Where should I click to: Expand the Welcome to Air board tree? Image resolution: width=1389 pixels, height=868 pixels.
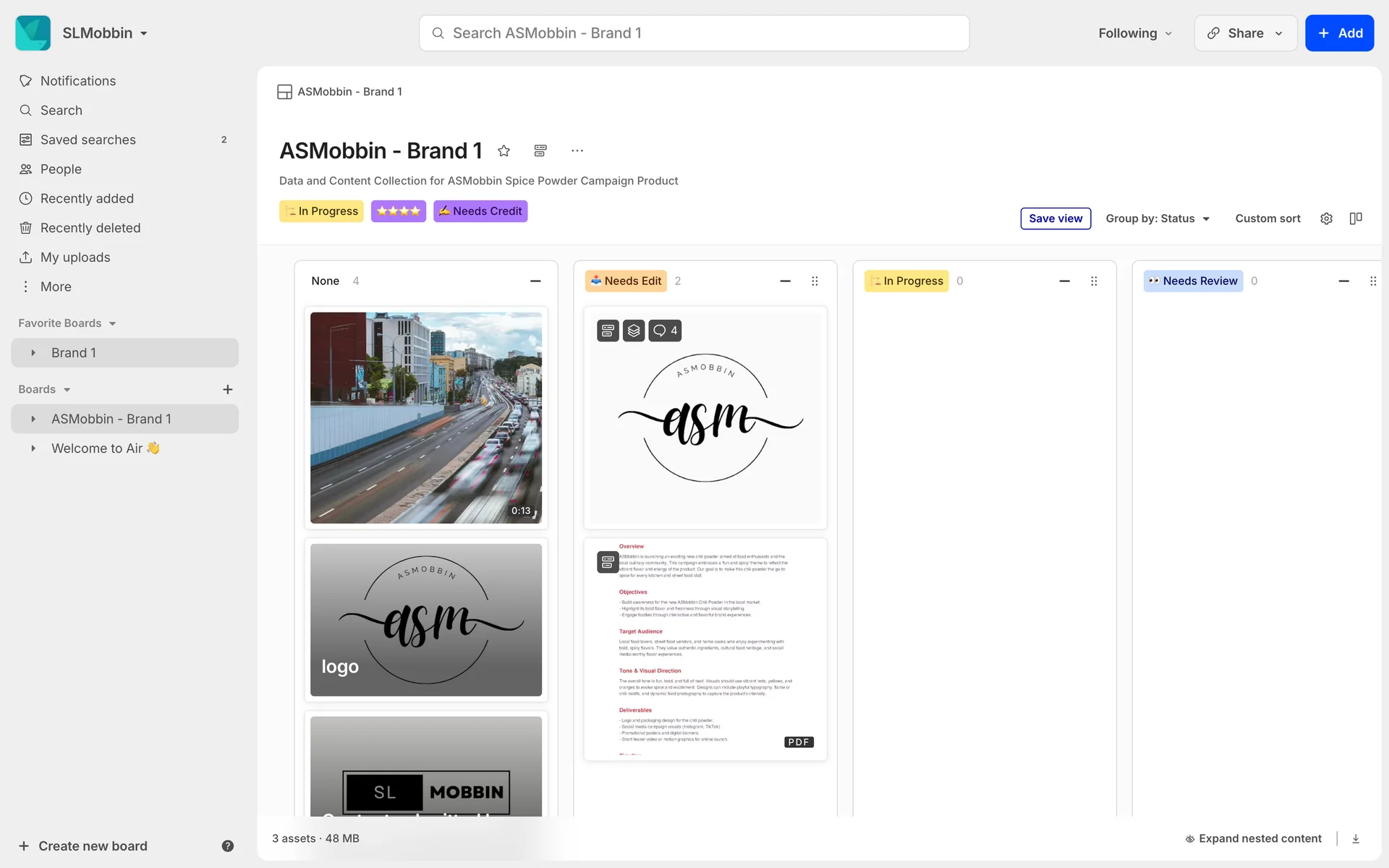click(33, 448)
